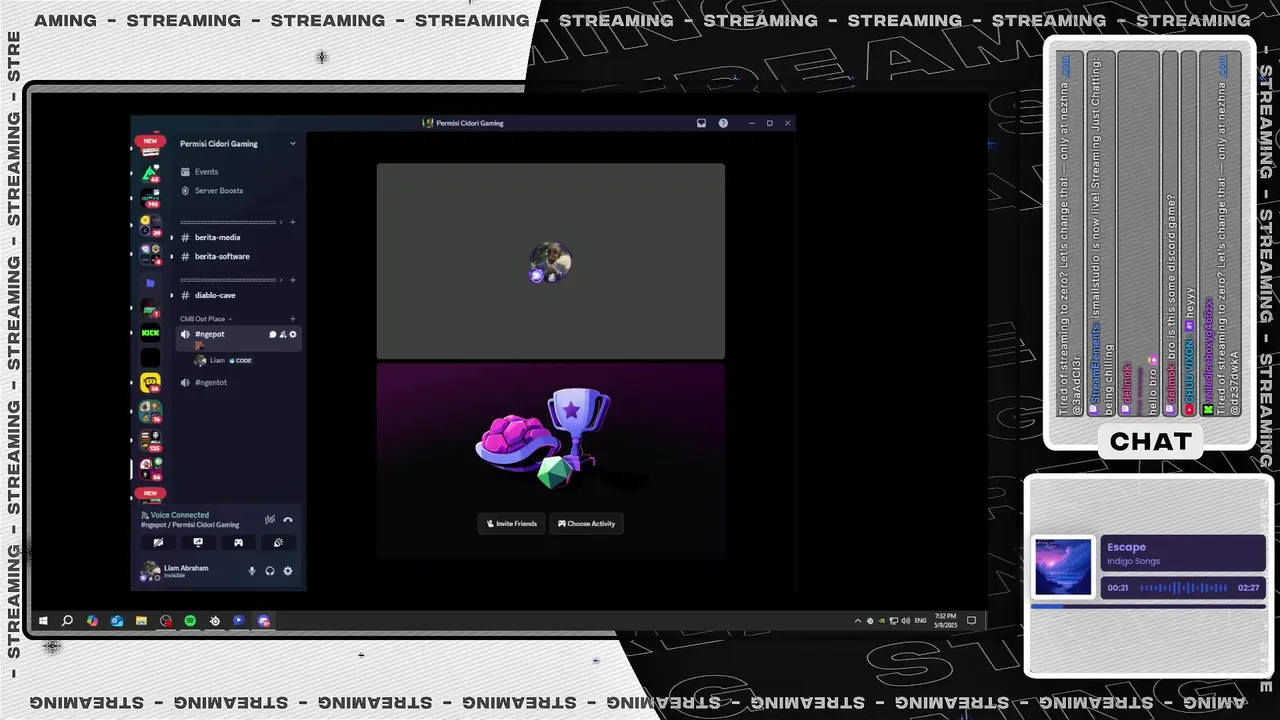Mute the microphone in Discord user panel

tap(252, 571)
